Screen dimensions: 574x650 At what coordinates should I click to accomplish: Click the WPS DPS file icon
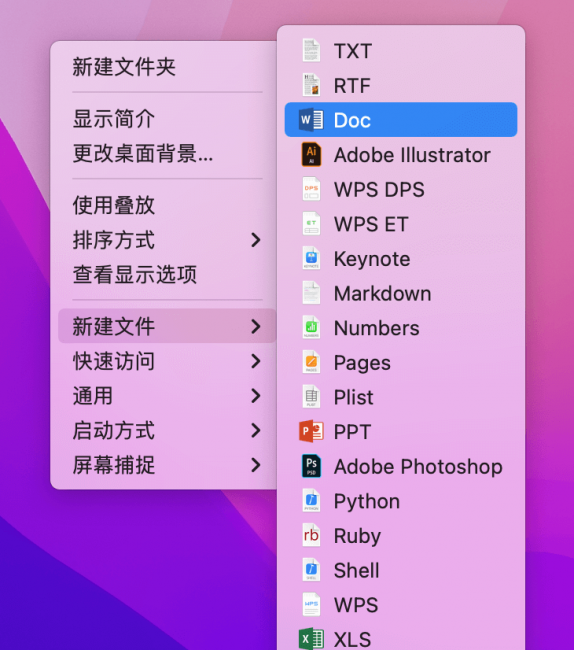tap(311, 189)
